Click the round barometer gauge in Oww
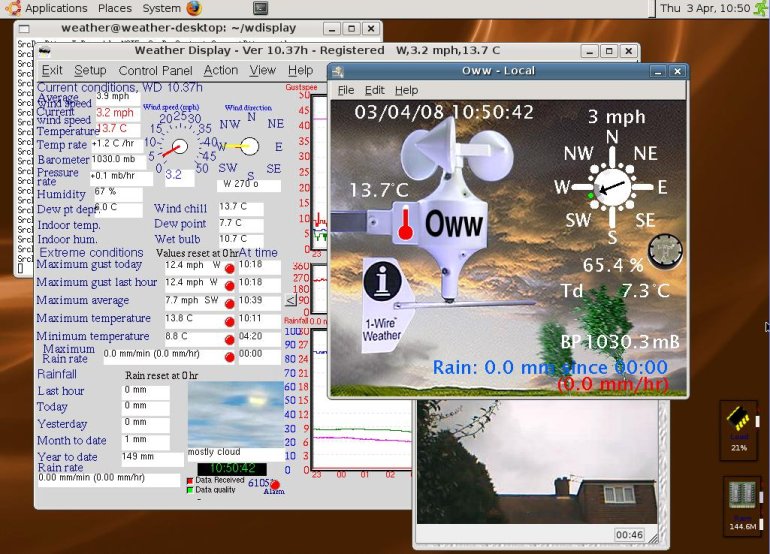 [x=665, y=251]
